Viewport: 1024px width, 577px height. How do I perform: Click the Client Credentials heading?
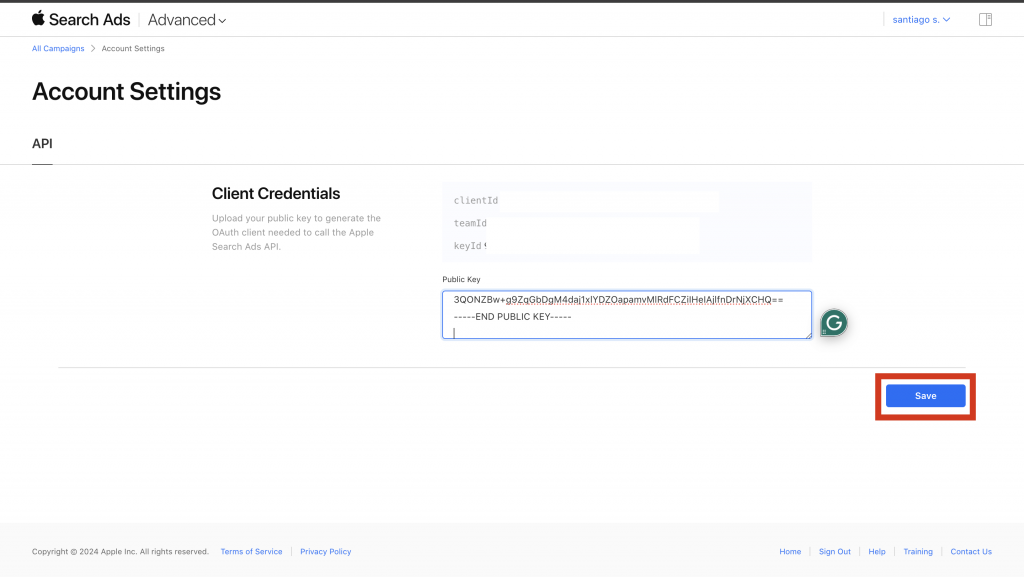pos(276,193)
